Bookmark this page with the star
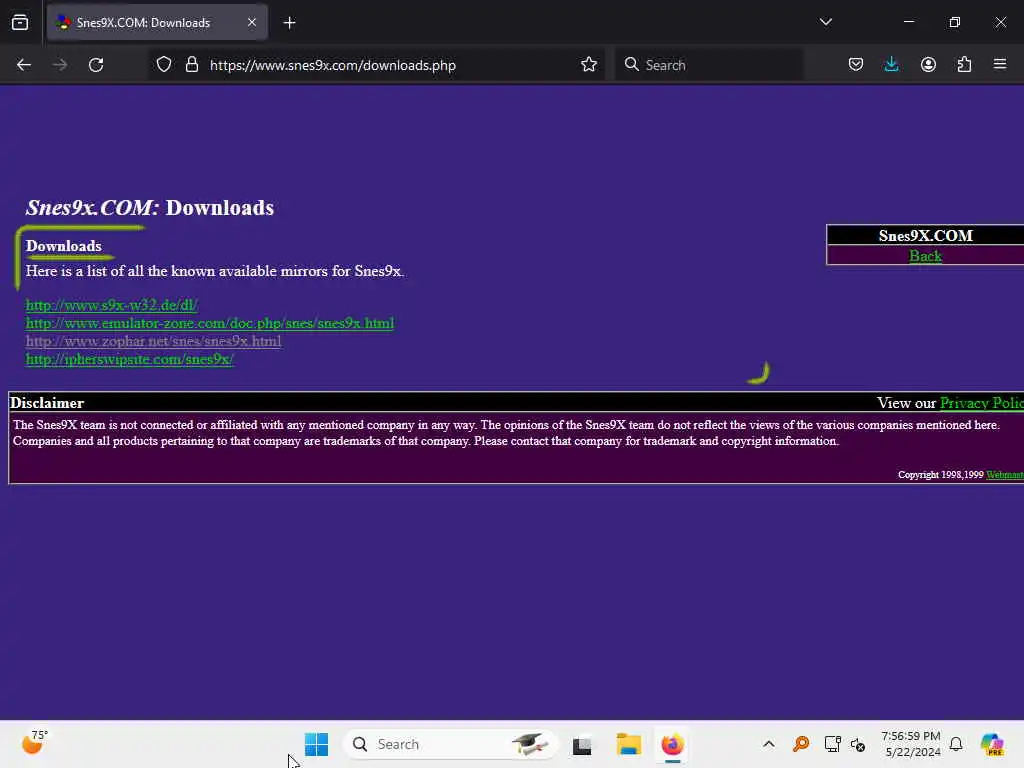 (588, 65)
